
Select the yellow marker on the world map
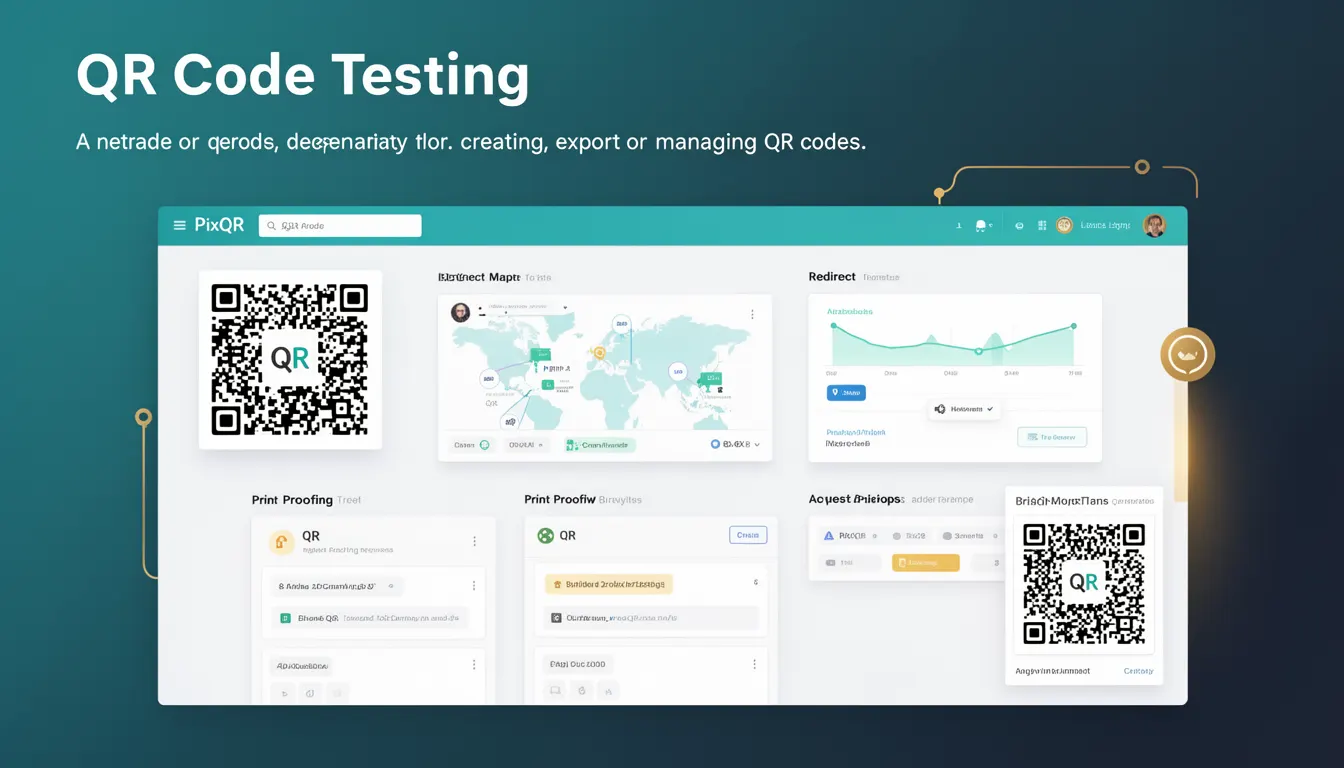[x=600, y=353]
